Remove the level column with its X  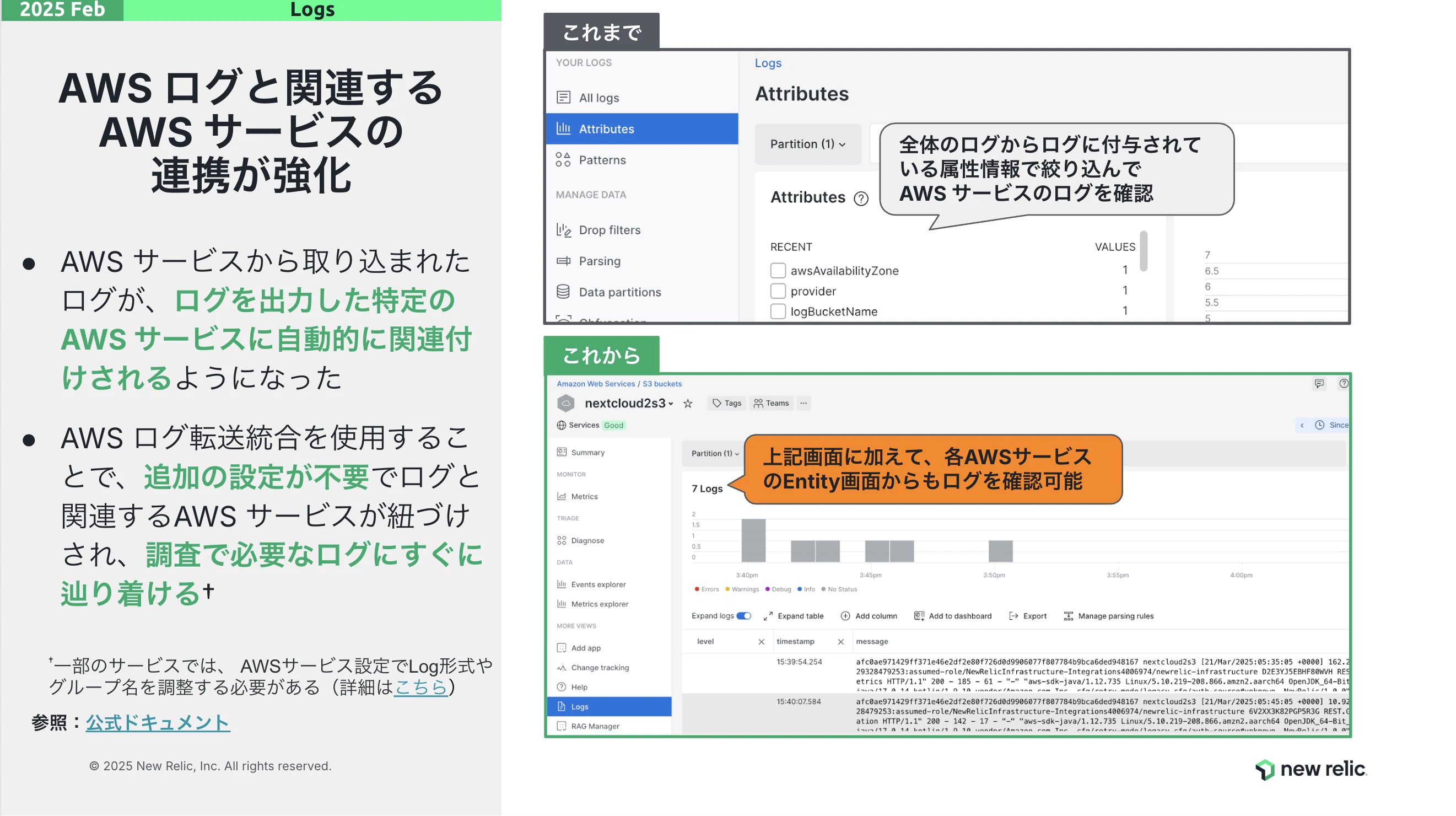click(762, 642)
